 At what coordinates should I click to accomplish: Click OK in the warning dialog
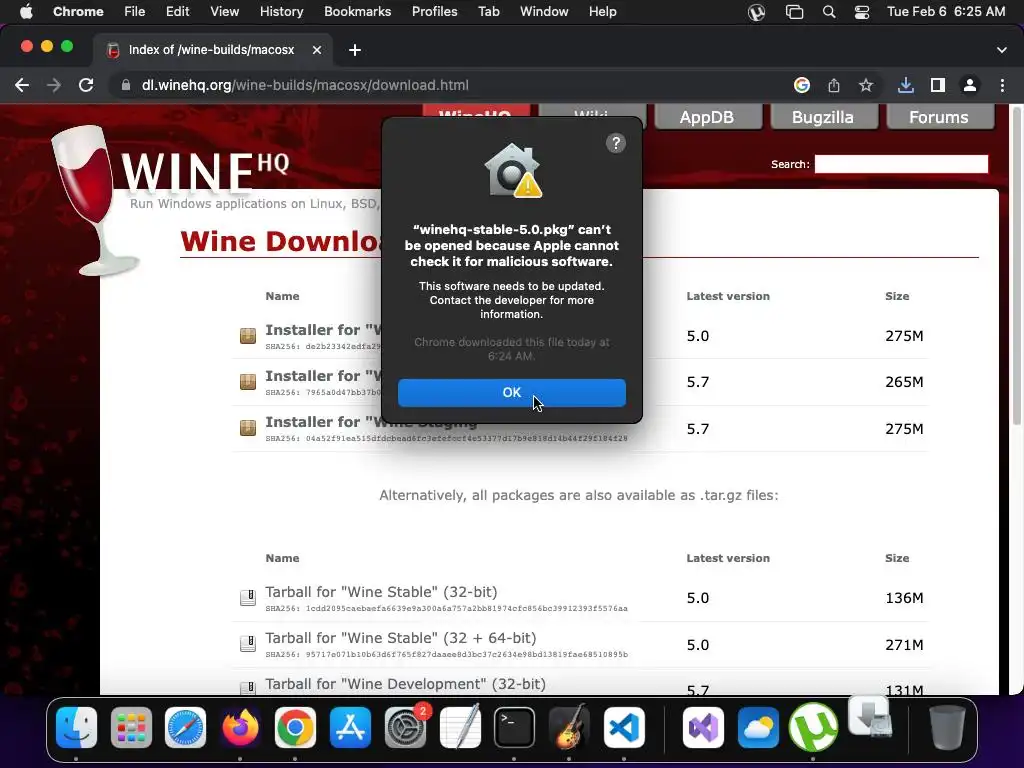coord(511,392)
